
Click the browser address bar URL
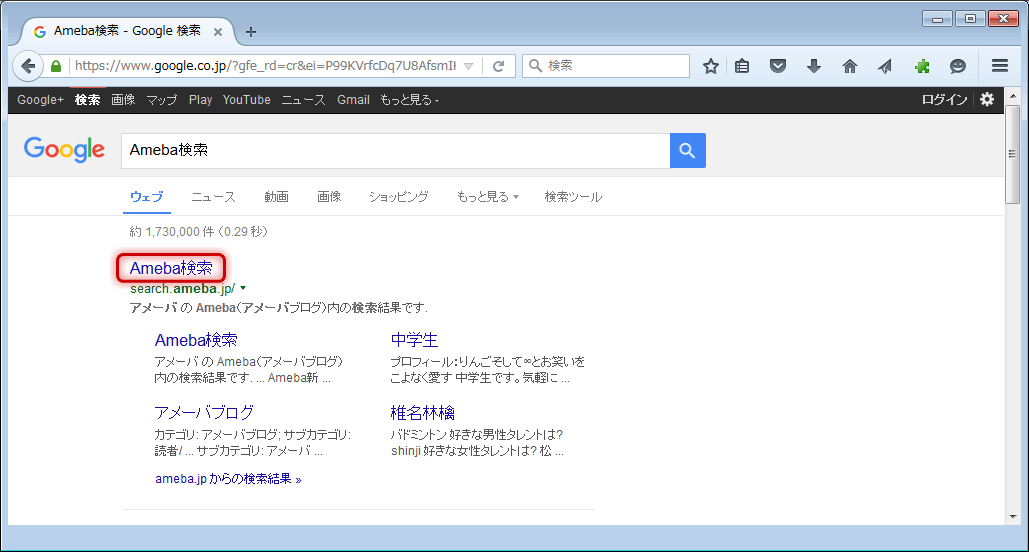click(x=265, y=66)
